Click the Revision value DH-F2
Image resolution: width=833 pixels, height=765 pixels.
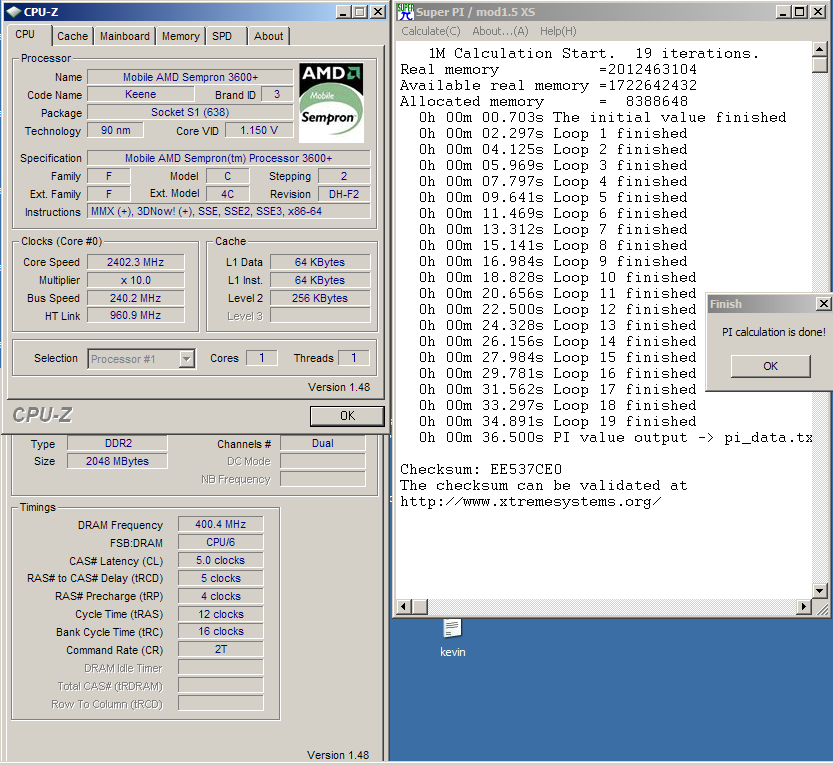point(344,194)
